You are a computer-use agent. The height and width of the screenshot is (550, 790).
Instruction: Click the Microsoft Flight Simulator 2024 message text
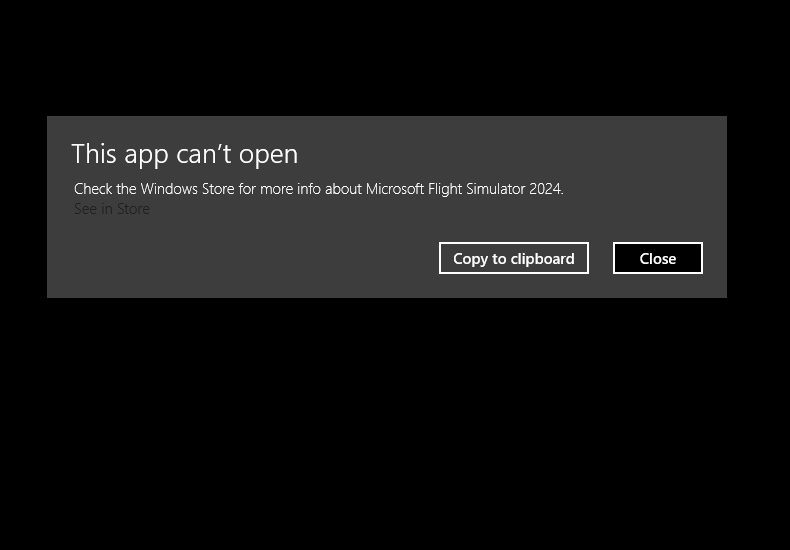coord(318,189)
